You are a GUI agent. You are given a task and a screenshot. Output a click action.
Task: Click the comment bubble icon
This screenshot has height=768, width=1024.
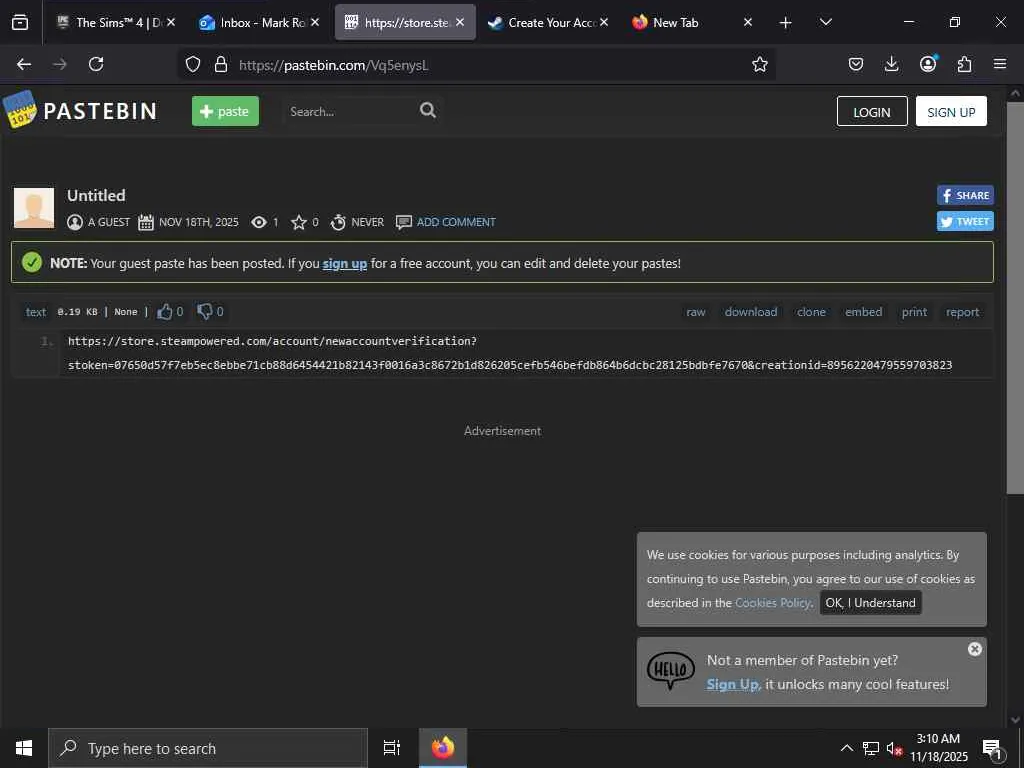pos(404,223)
